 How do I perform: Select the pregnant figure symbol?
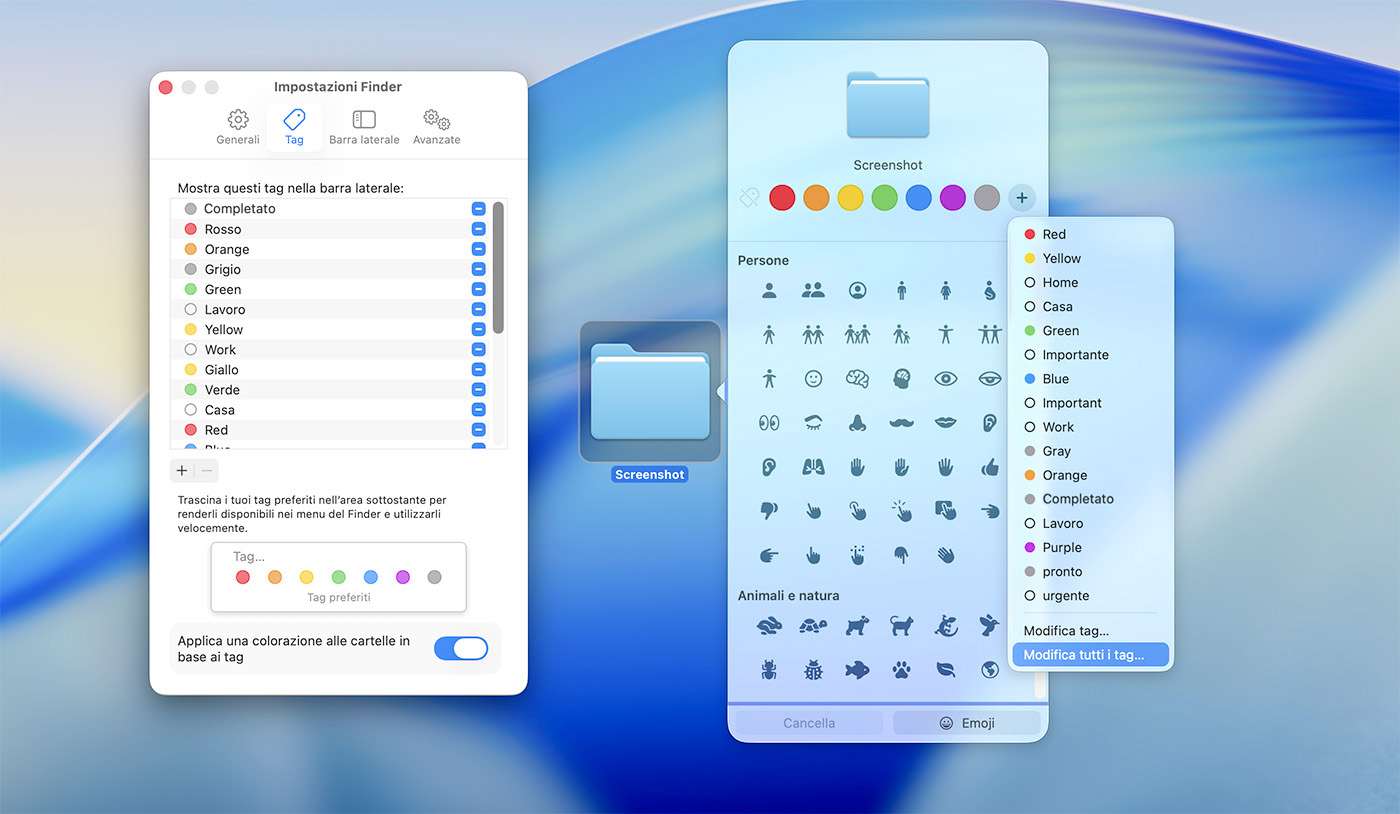pos(989,291)
